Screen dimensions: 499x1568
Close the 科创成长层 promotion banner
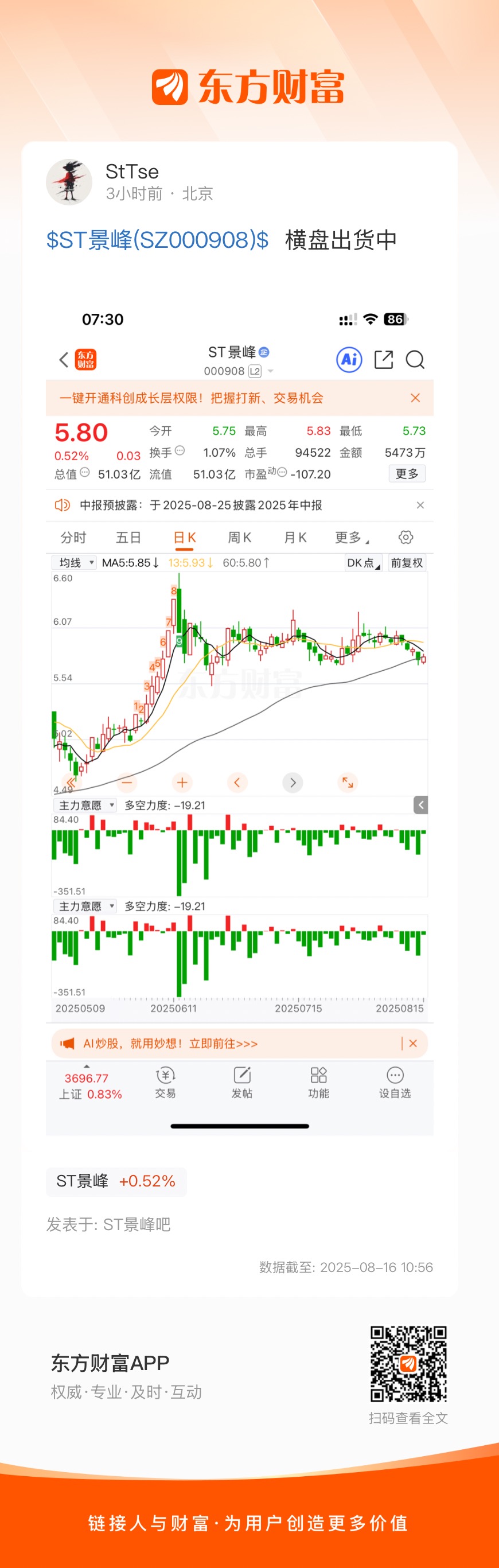[416, 398]
